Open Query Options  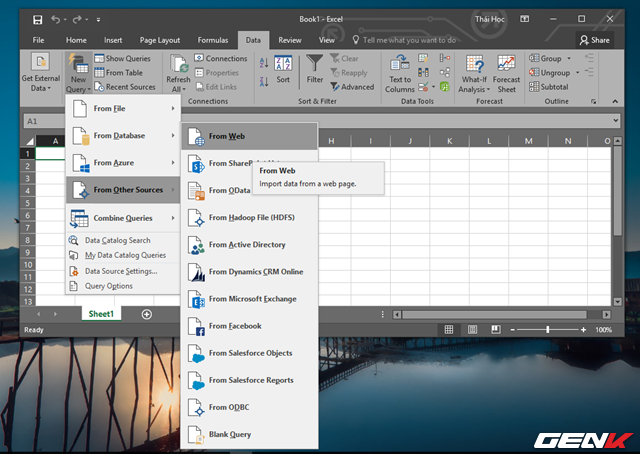123,286
